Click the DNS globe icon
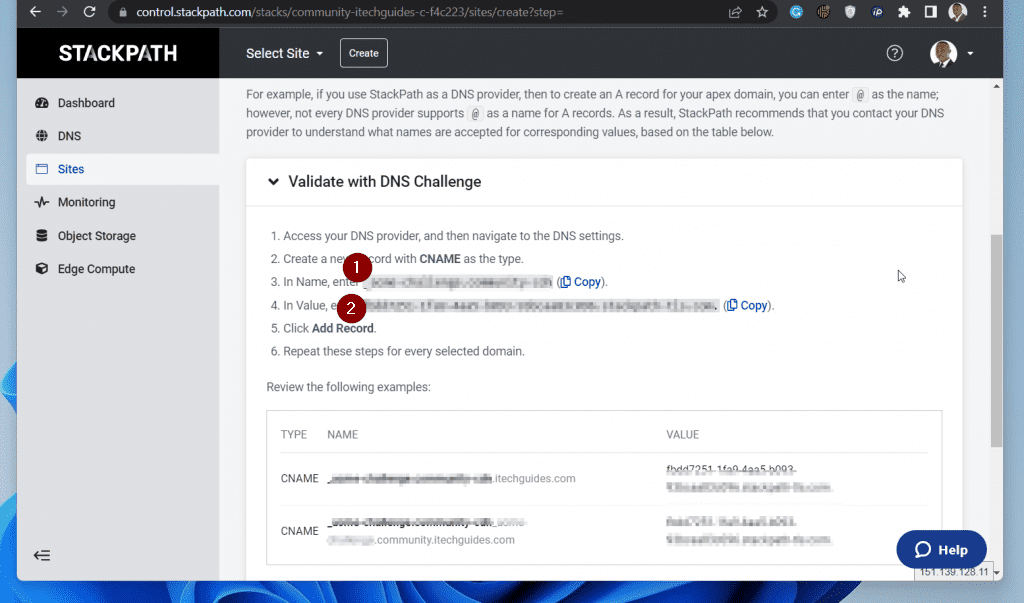This screenshot has height=603, width=1024. (x=42, y=136)
